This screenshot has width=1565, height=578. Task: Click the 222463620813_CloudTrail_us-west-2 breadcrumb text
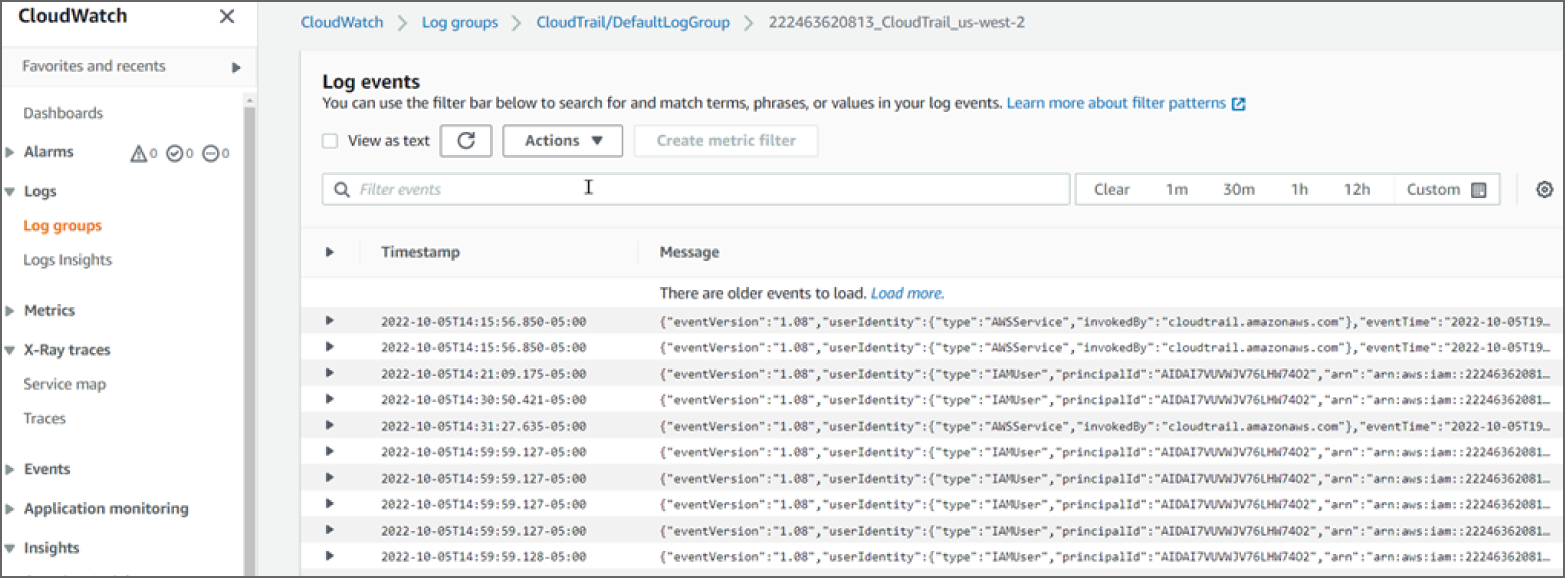(896, 22)
